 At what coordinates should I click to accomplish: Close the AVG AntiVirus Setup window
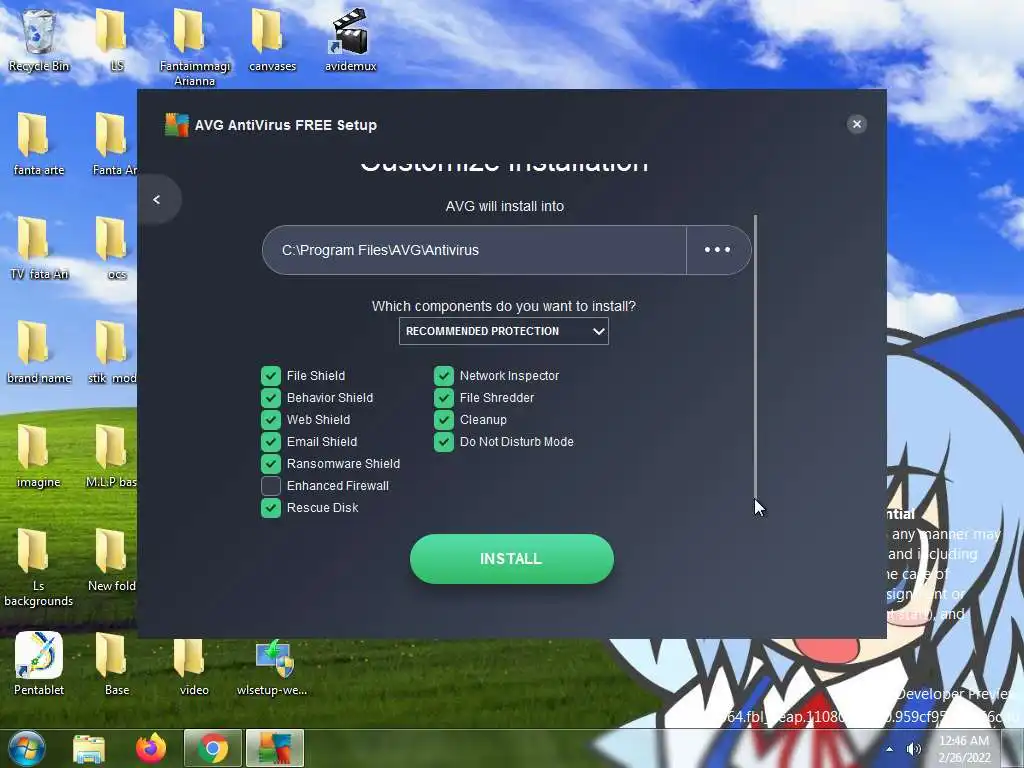click(857, 124)
